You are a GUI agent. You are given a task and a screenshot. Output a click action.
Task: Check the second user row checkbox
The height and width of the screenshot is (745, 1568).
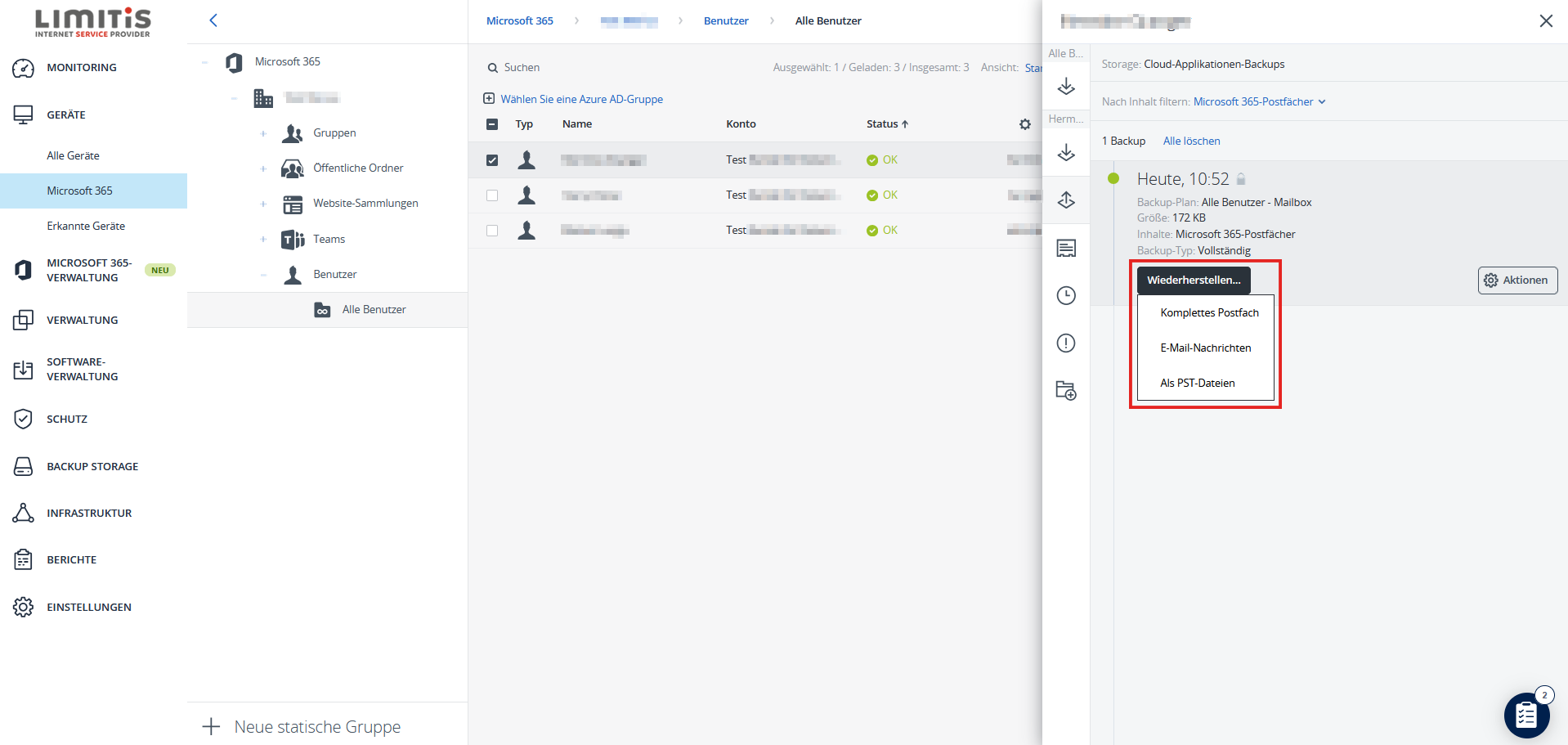point(492,195)
